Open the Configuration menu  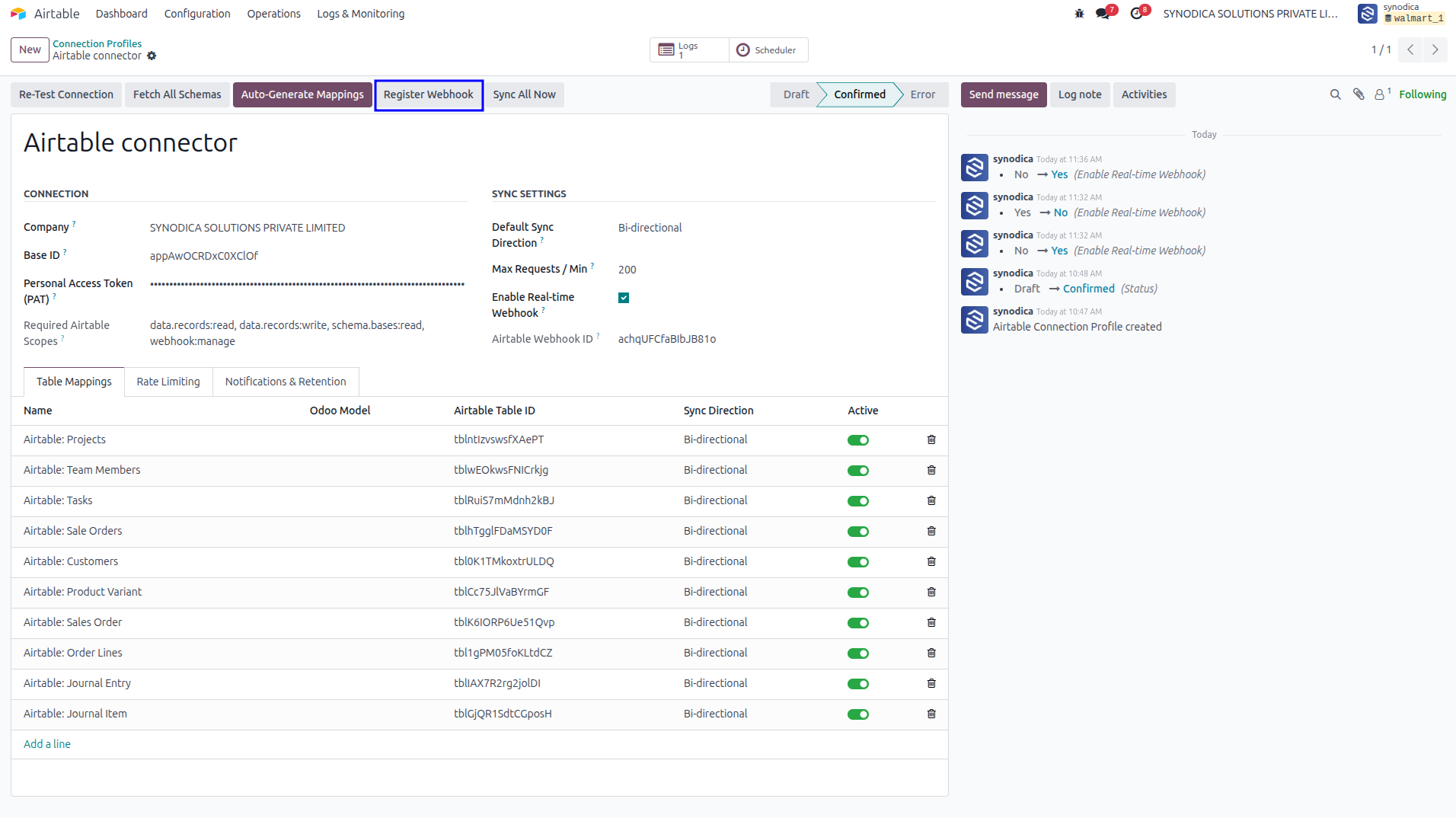[197, 14]
